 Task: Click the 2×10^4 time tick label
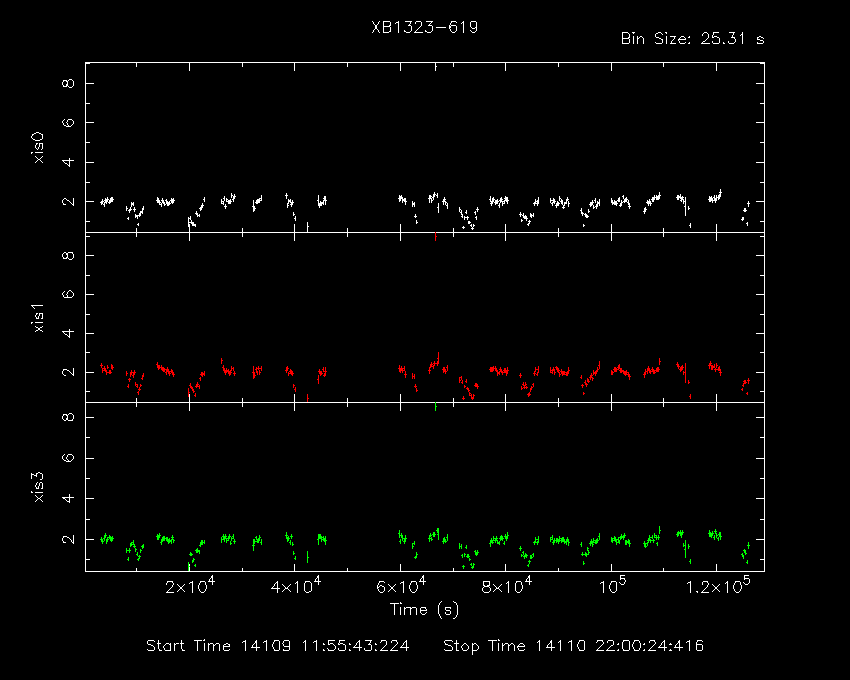[x=190, y=586]
